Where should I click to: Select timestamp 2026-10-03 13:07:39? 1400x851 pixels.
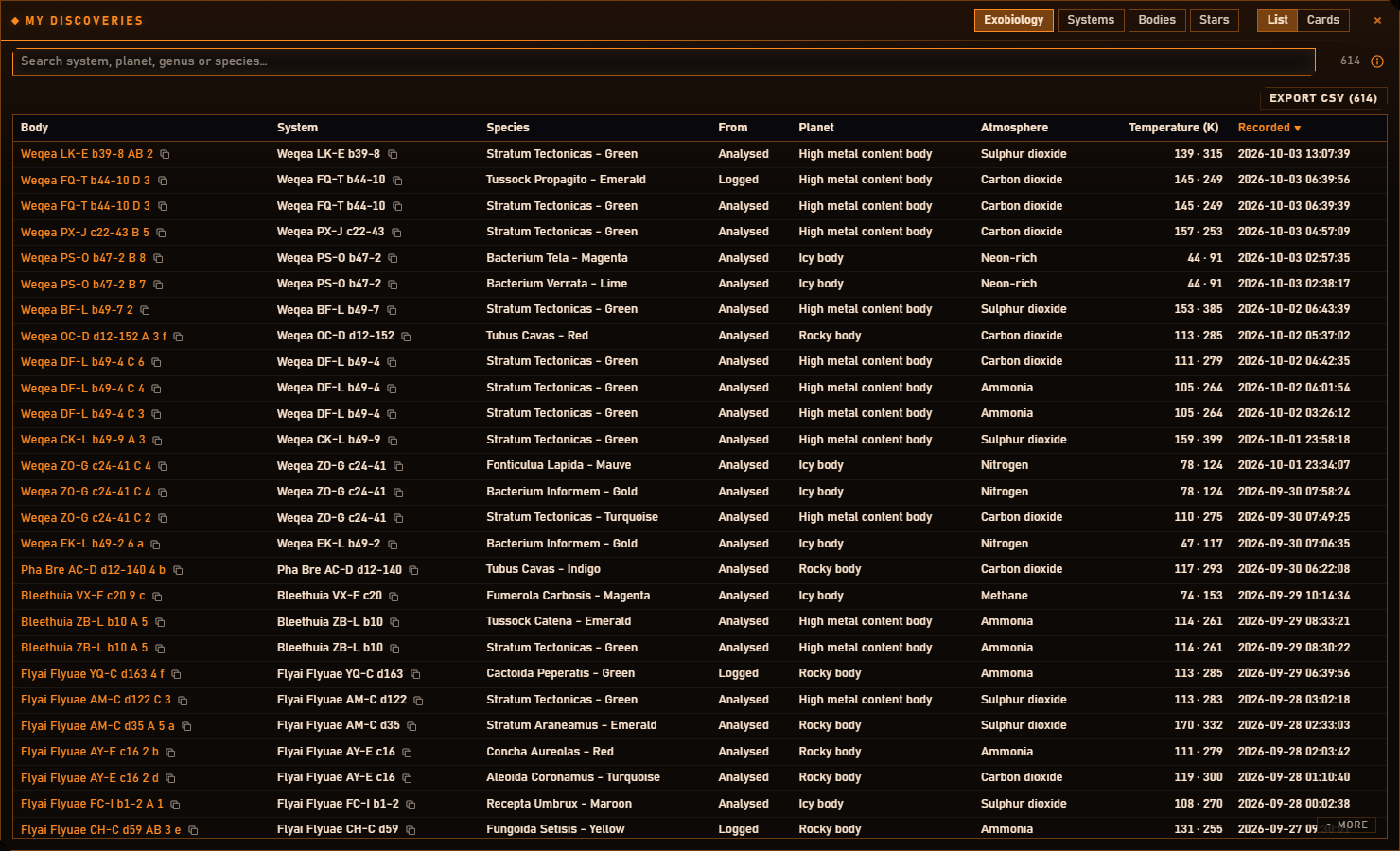coord(1293,154)
